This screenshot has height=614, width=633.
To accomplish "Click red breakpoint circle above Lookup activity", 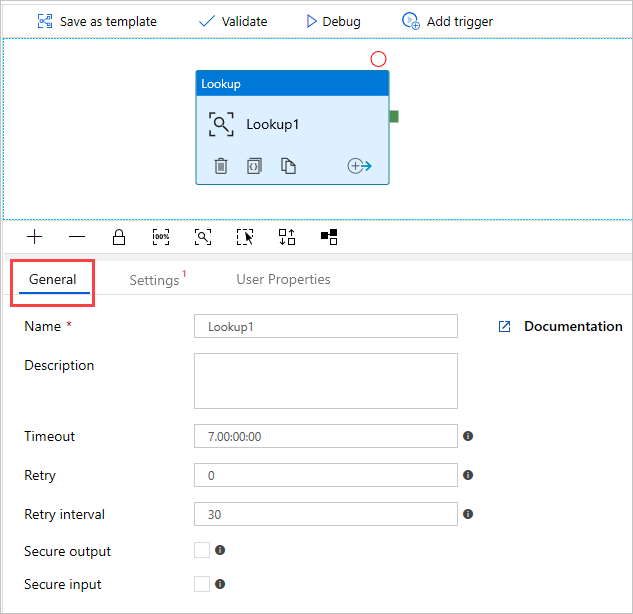I will pyautogui.click(x=378, y=59).
